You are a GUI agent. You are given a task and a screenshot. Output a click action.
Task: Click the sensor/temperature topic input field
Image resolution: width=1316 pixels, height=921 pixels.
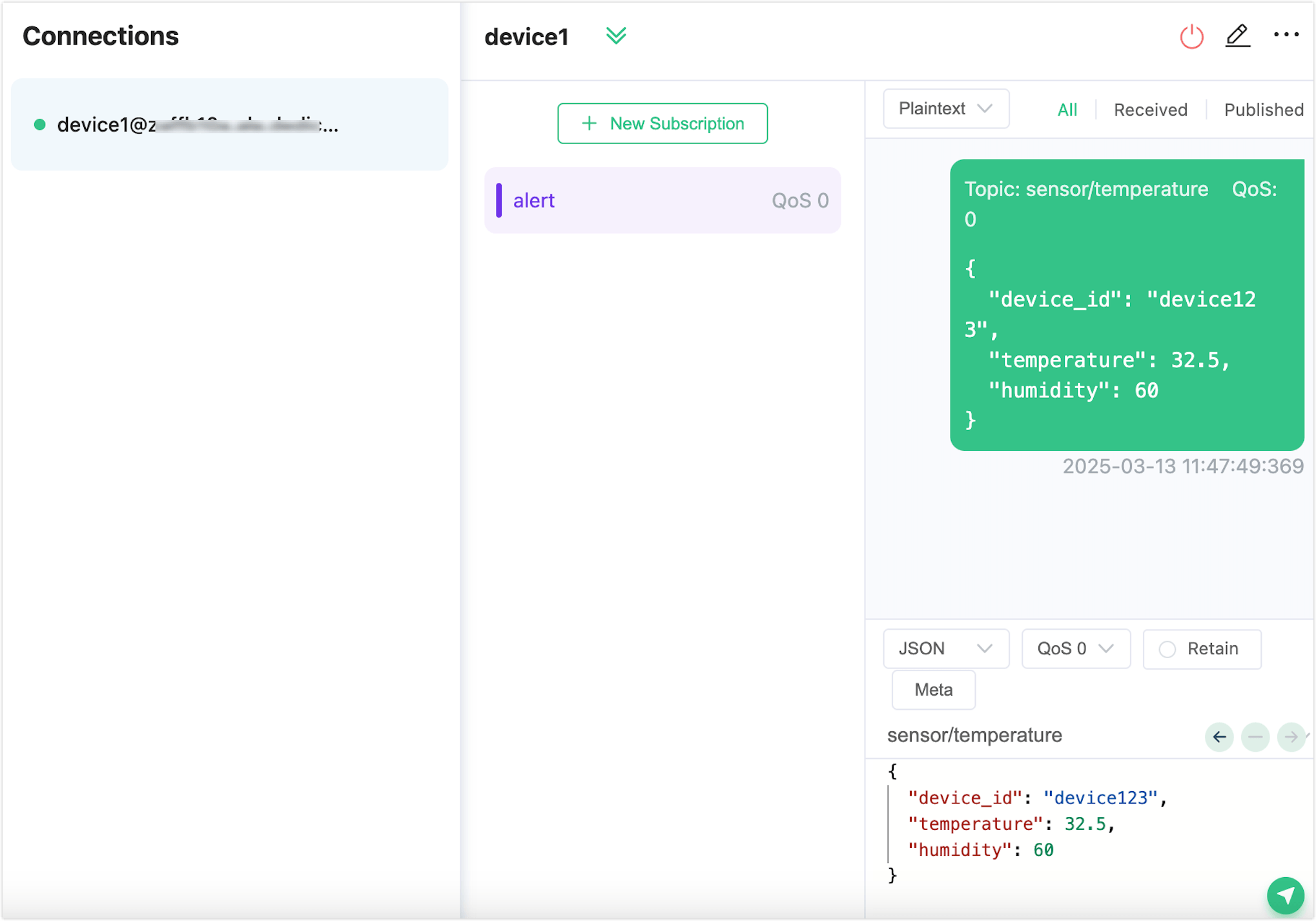(1033, 735)
